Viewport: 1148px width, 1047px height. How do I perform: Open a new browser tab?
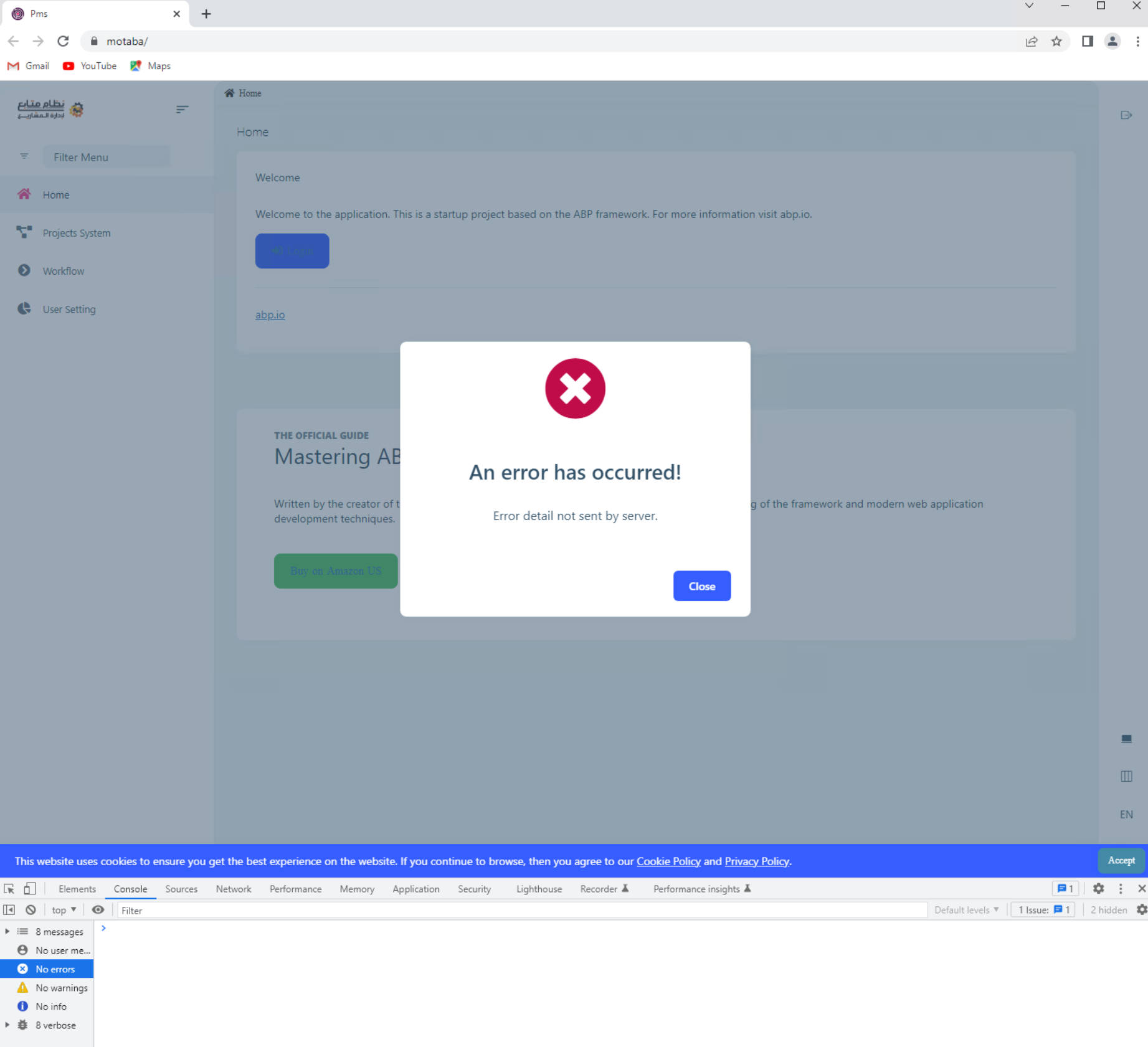tap(206, 14)
